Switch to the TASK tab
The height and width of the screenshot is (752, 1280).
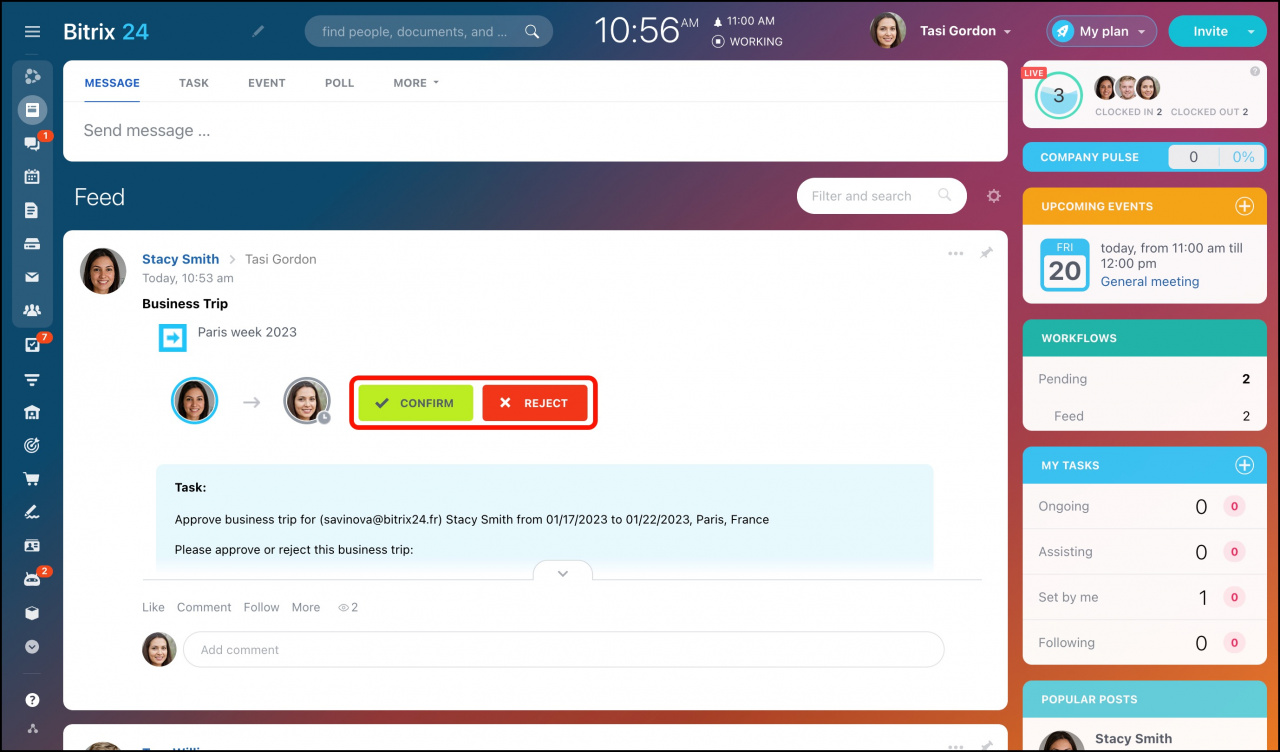tap(194, 83)
